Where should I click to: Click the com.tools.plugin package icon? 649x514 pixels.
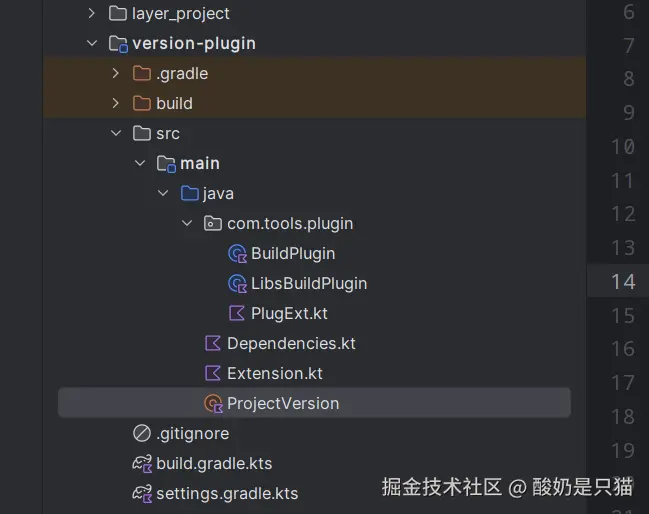click(x=212, y=223)
